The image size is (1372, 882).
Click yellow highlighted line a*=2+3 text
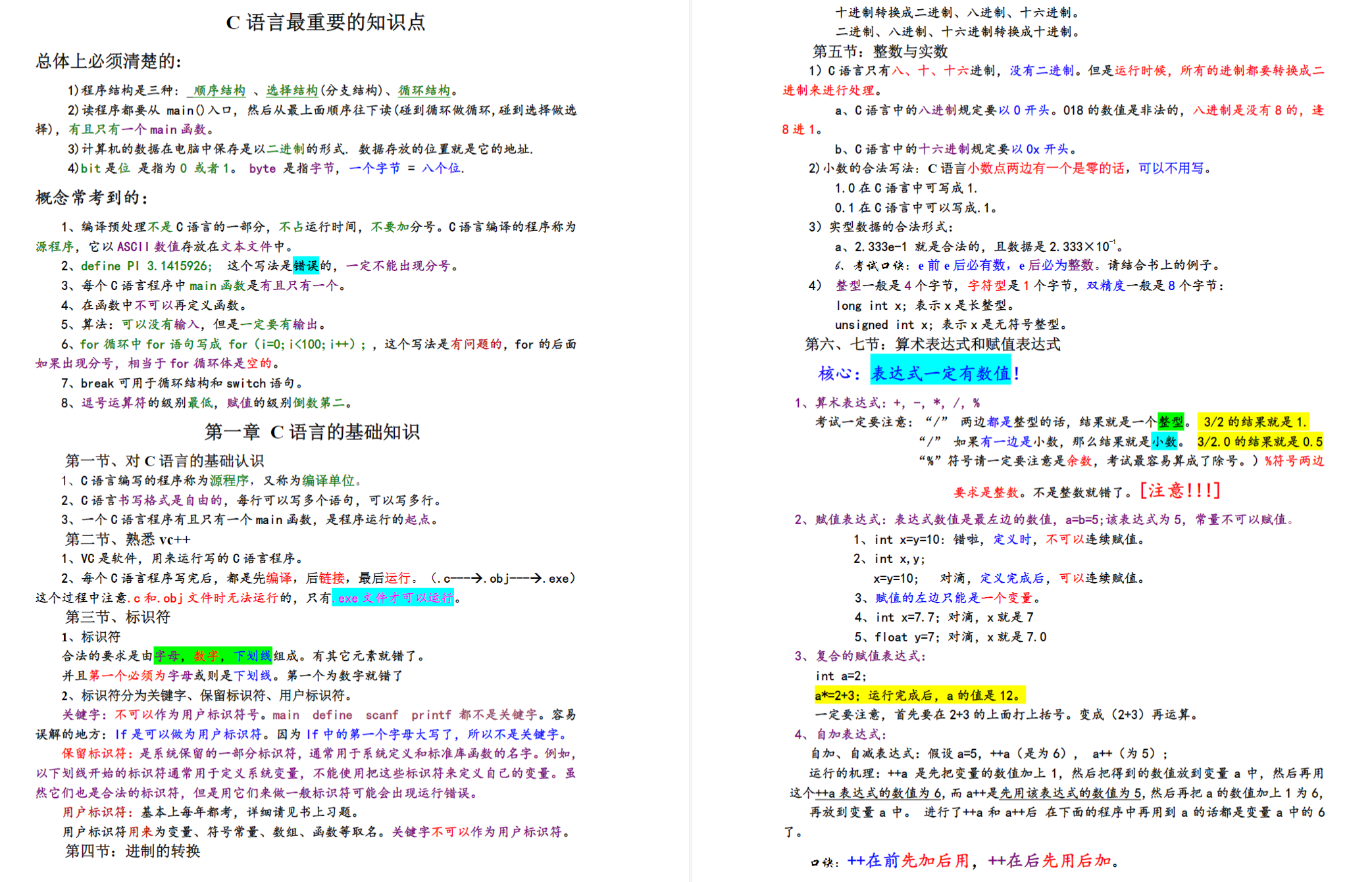tap(919, 695)
